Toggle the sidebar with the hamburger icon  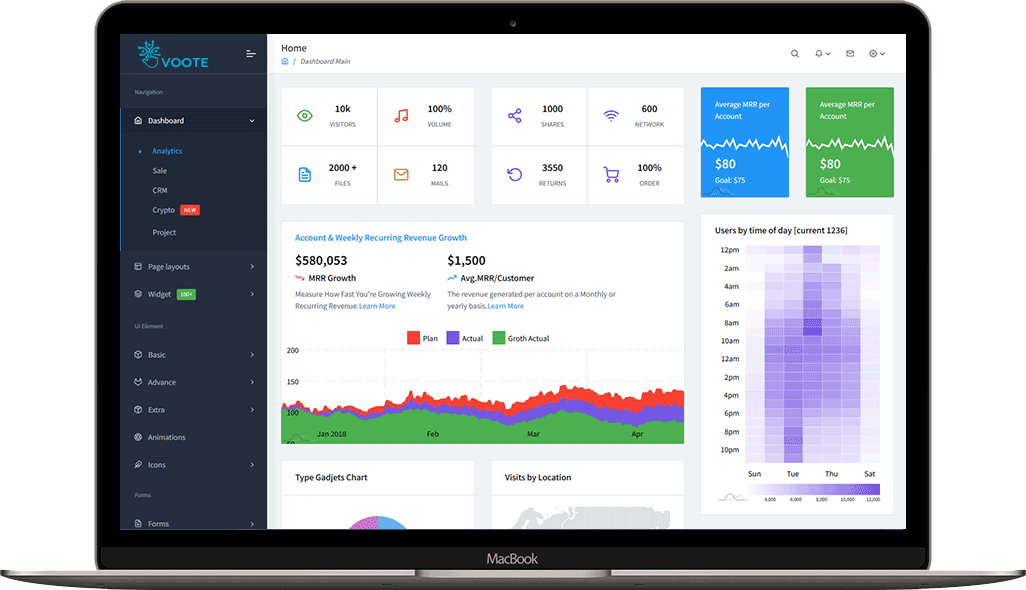[251, 54]
